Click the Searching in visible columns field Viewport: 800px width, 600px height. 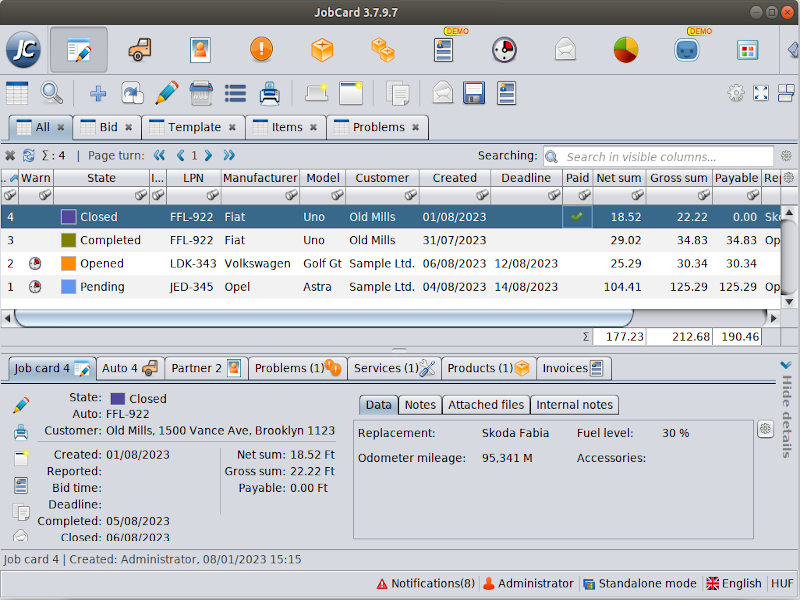[660, 156]
